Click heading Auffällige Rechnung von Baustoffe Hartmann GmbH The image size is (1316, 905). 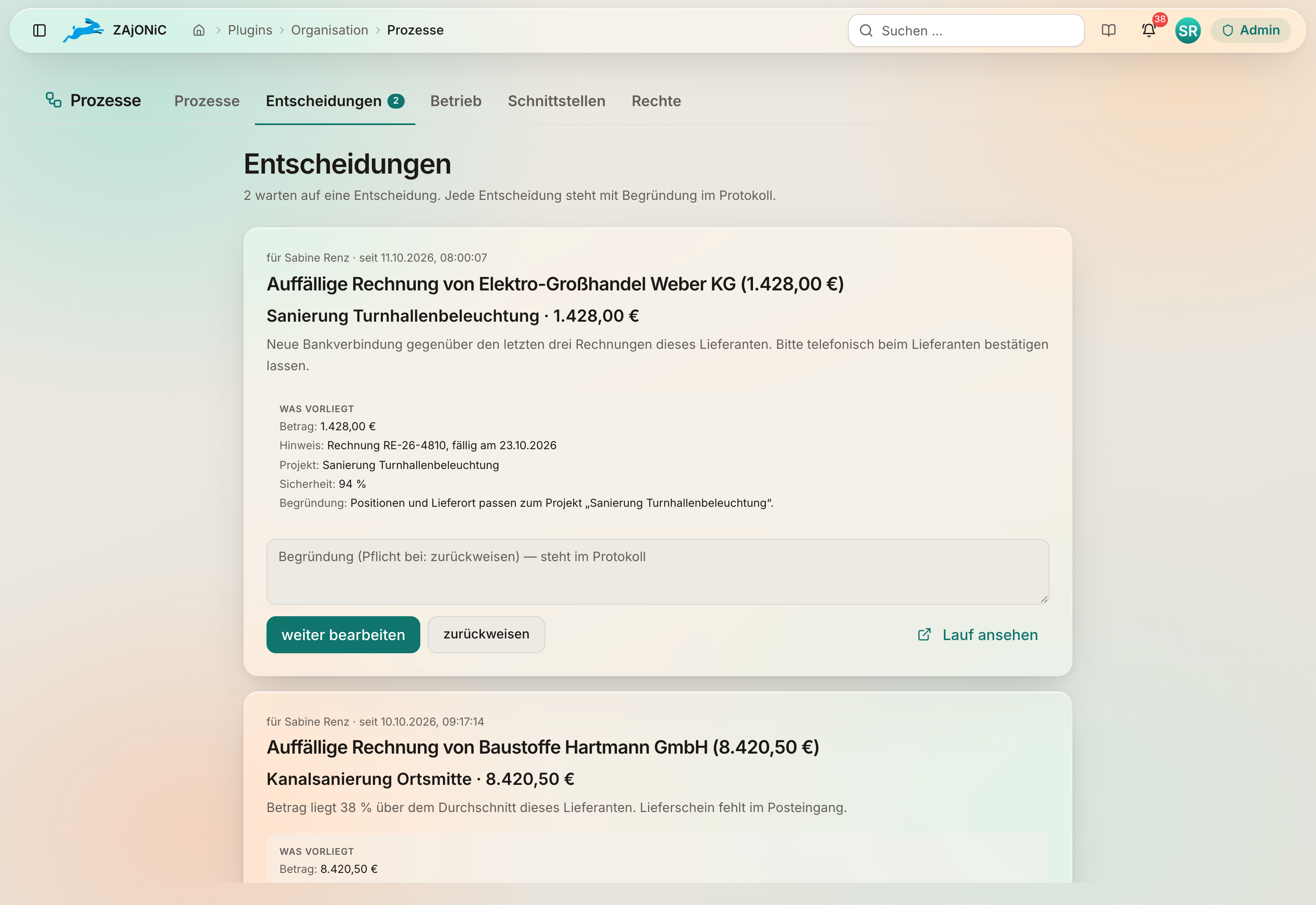pos(543,747)
